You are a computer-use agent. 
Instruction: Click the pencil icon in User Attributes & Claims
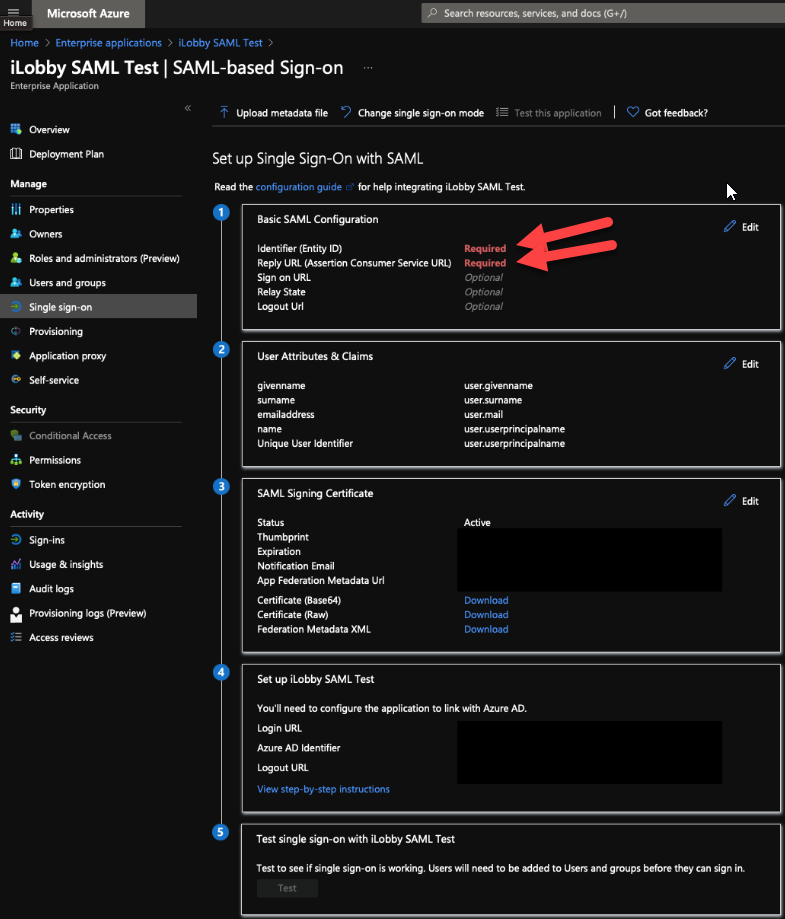coord(730,363)
